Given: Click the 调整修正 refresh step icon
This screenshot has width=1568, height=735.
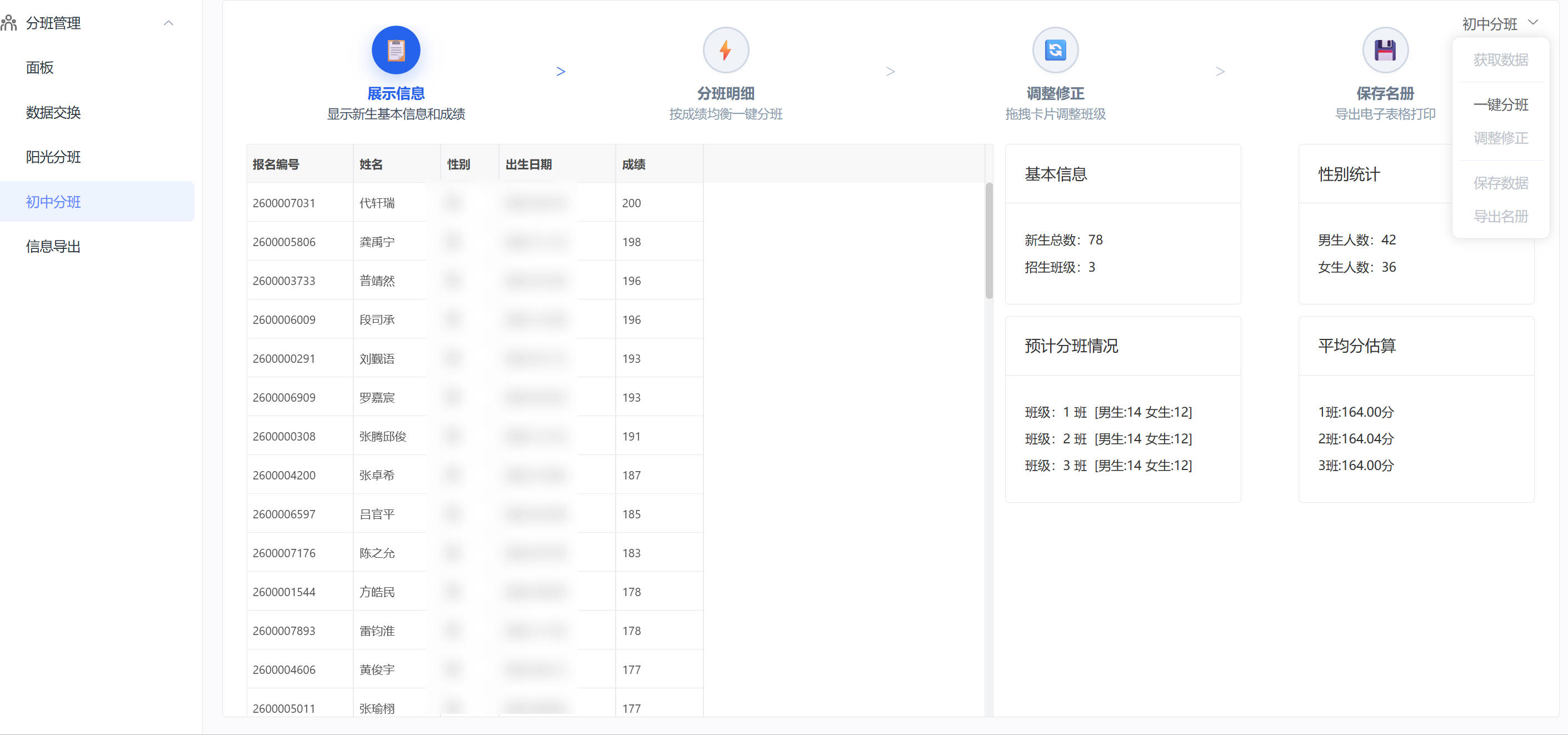Looking at the screenshot, I should click(x=1056, y=50).
